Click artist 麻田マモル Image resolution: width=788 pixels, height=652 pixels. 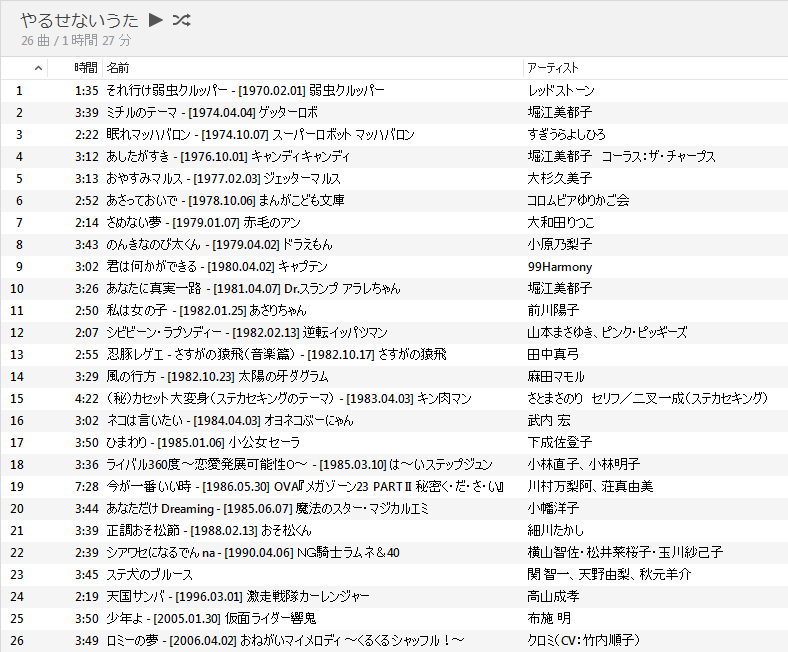click(556, 377)
